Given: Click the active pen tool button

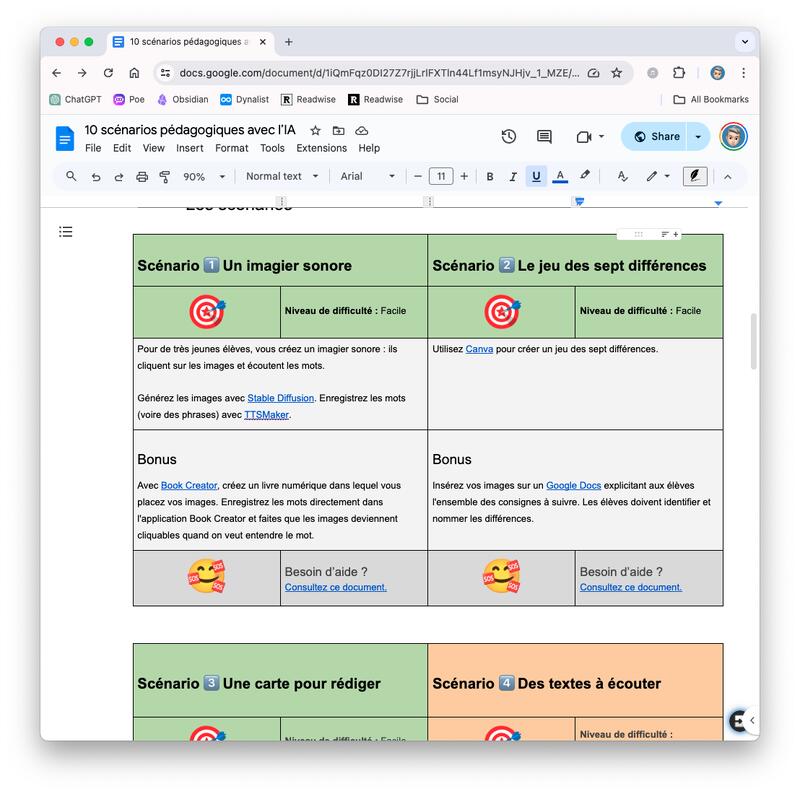Looking at the screenshot, I should pos(695,177).
